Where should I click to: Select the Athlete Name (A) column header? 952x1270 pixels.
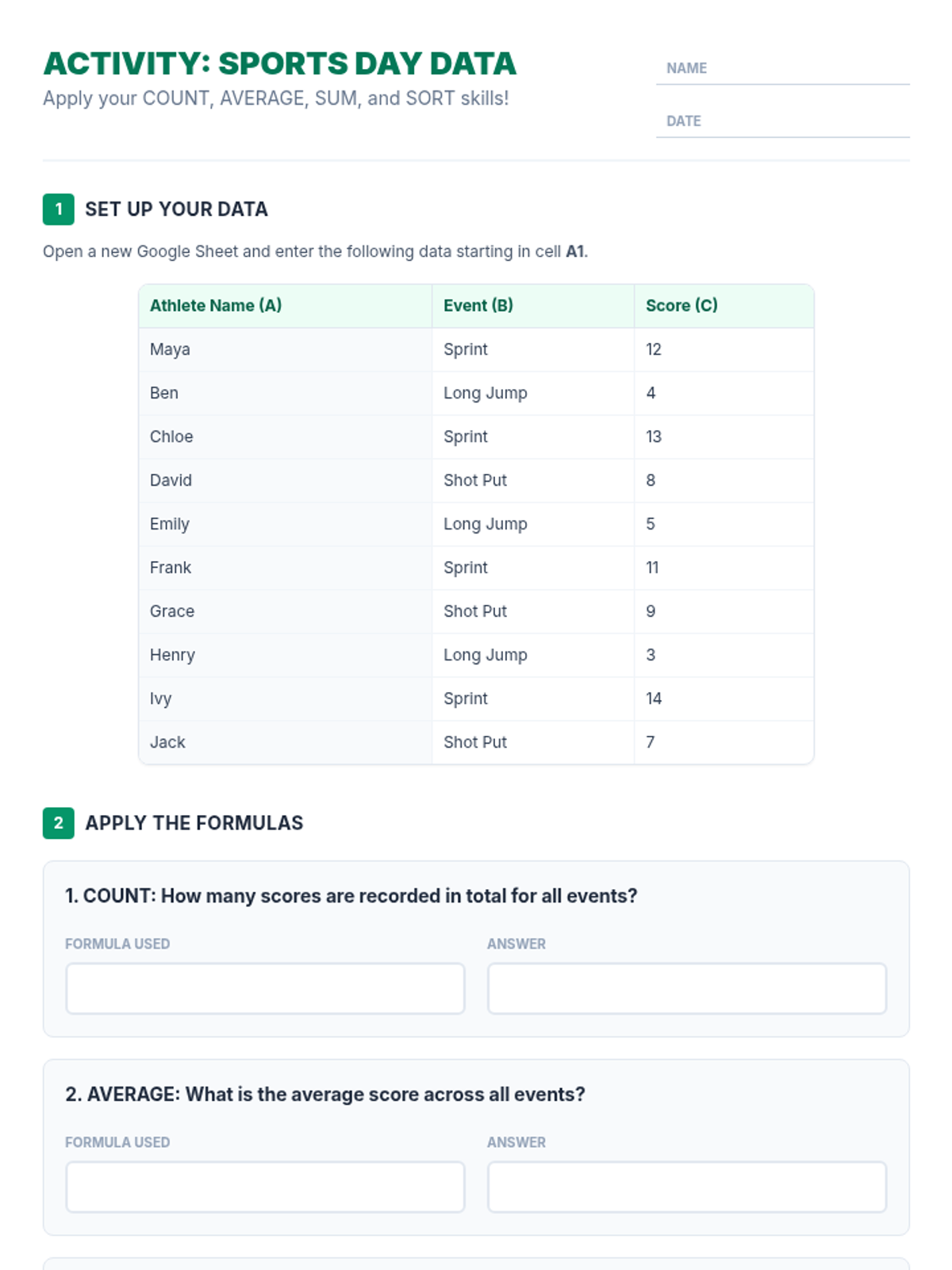click(x=216, y=306)
